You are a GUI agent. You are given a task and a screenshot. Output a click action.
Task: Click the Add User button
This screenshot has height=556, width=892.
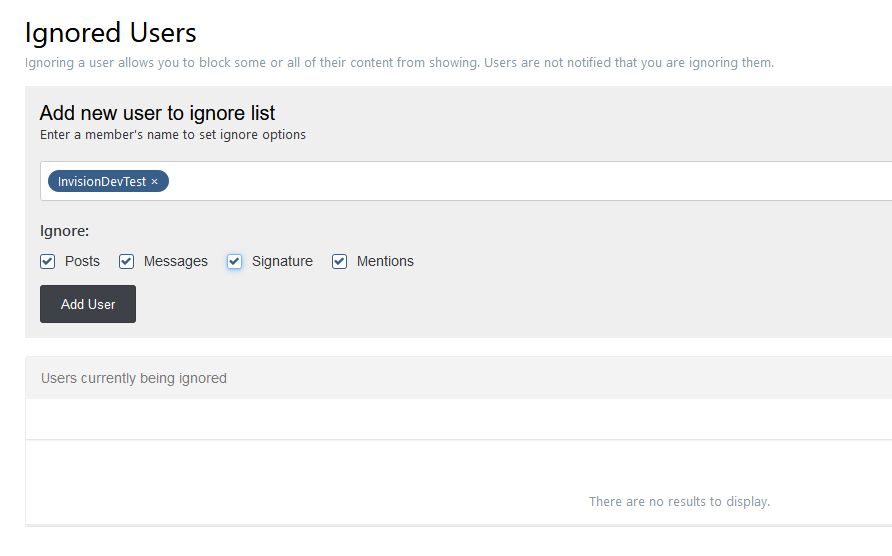[x=88, y=304]
